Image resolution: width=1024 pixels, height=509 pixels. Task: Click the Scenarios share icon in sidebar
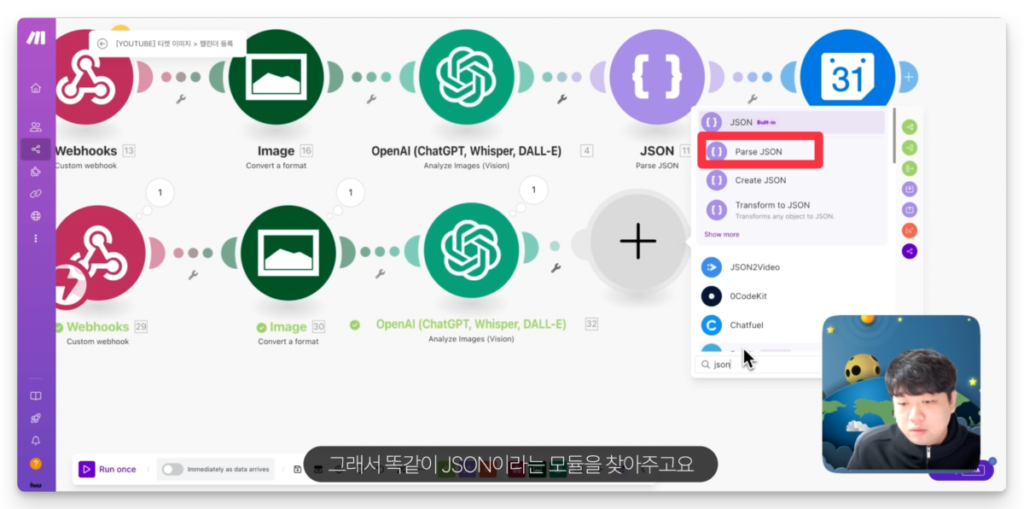coord(36,149)
